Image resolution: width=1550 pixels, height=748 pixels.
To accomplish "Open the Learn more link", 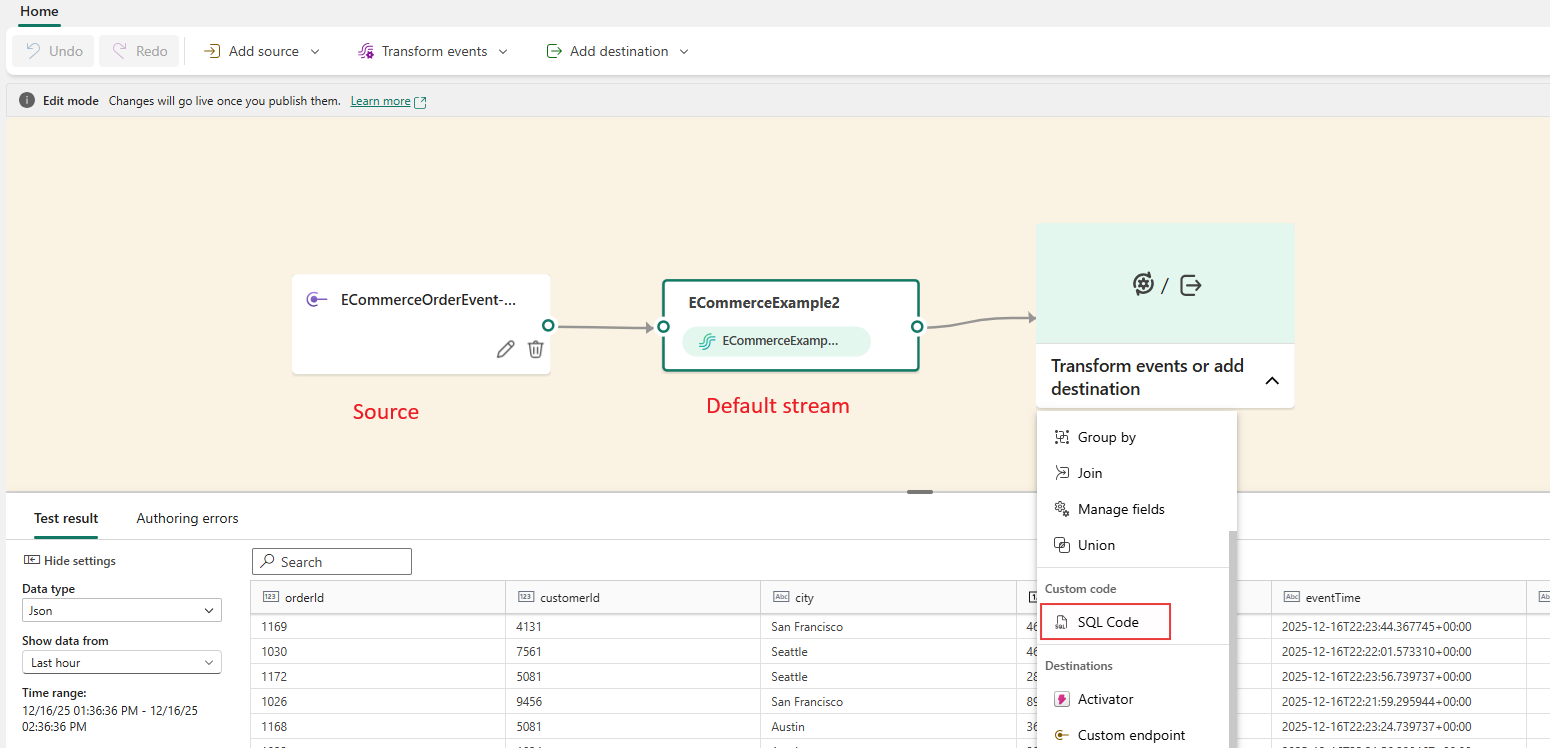I will [x=380, y=100].
